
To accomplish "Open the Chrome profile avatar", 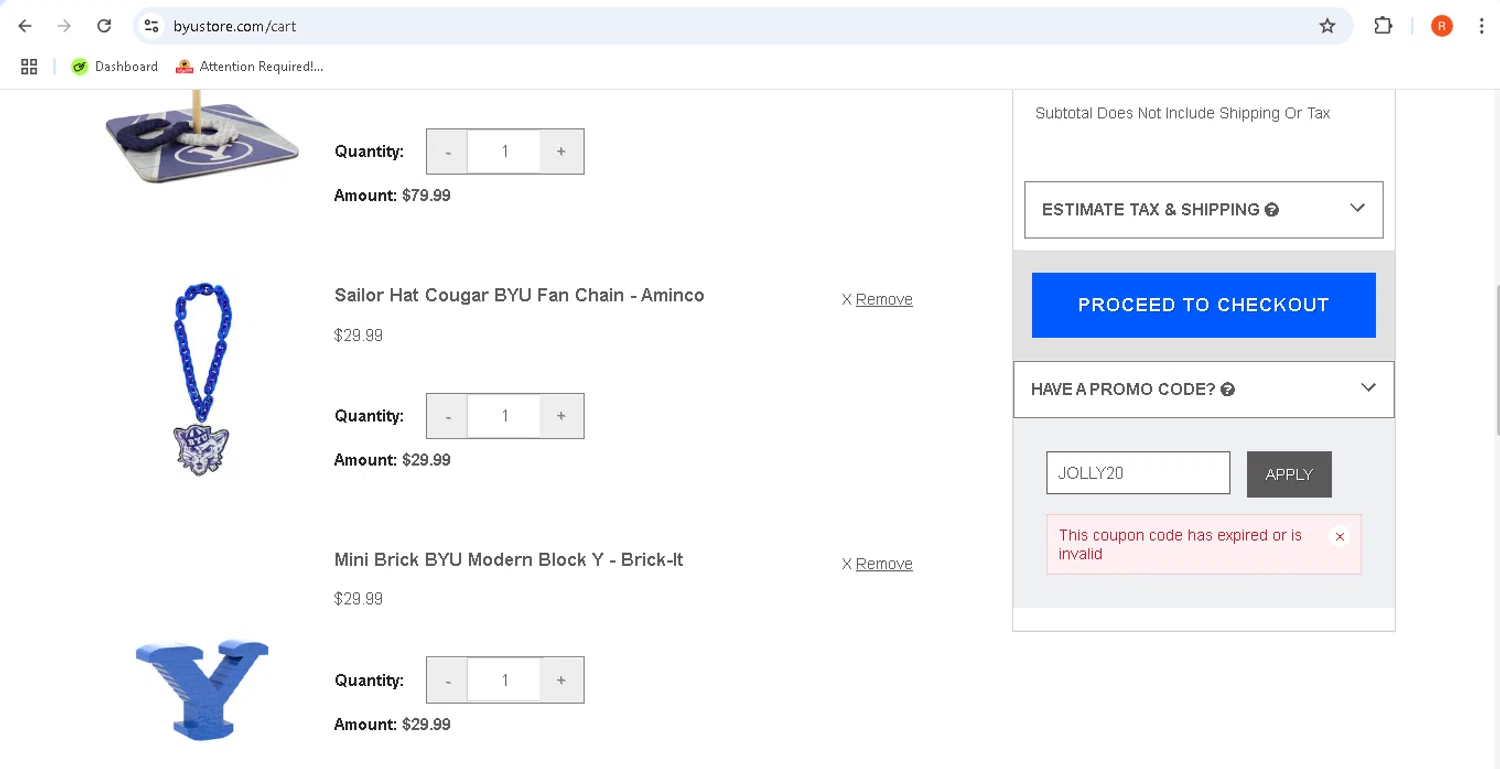I will coord(1441,26).
